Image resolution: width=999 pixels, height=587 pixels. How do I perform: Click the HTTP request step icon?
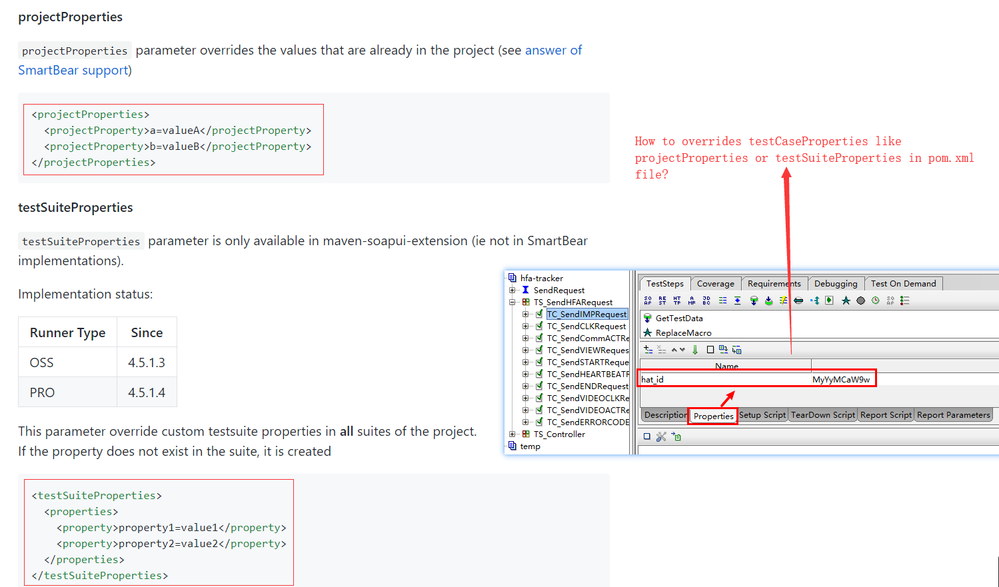click(679, 301)
